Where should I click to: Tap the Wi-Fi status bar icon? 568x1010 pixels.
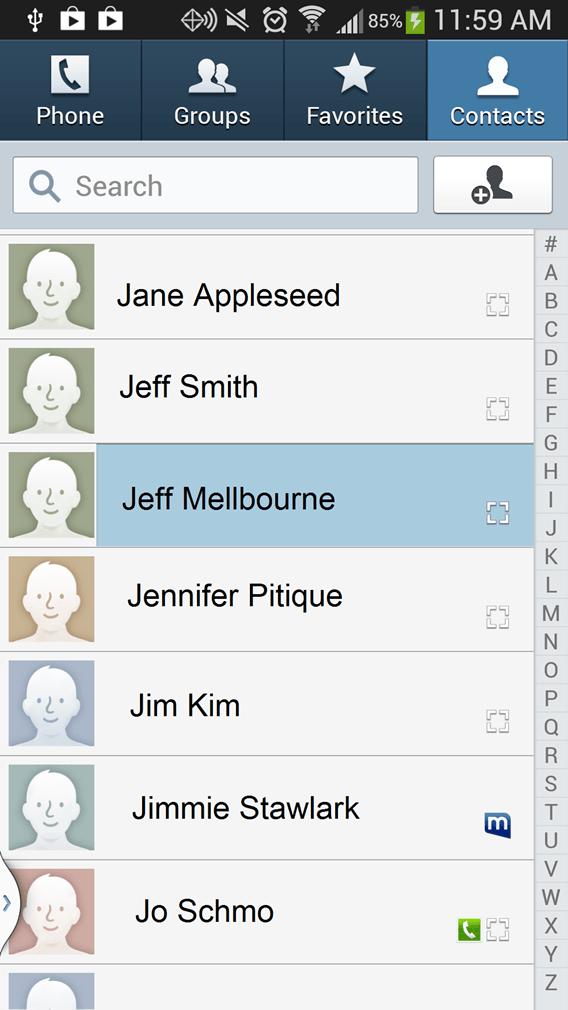pyautogui.click(x=313, y=21)
